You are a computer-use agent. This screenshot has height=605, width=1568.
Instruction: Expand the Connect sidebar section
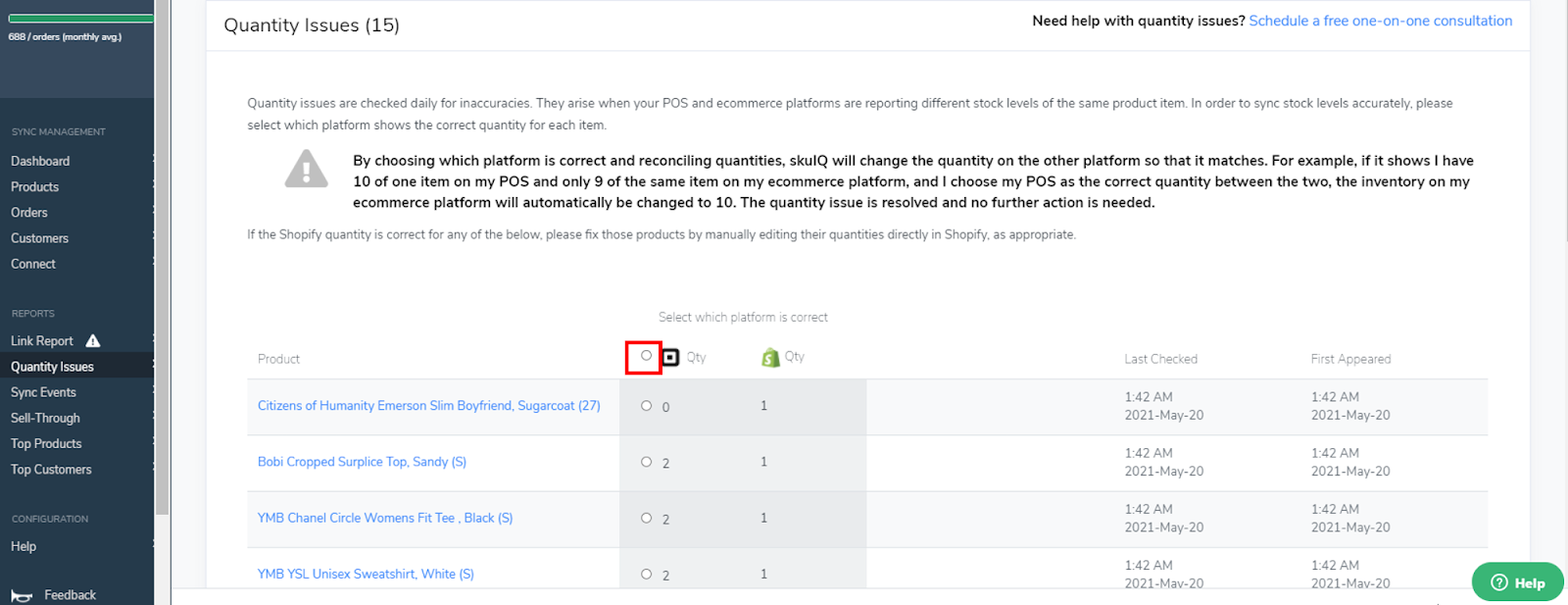33,264
